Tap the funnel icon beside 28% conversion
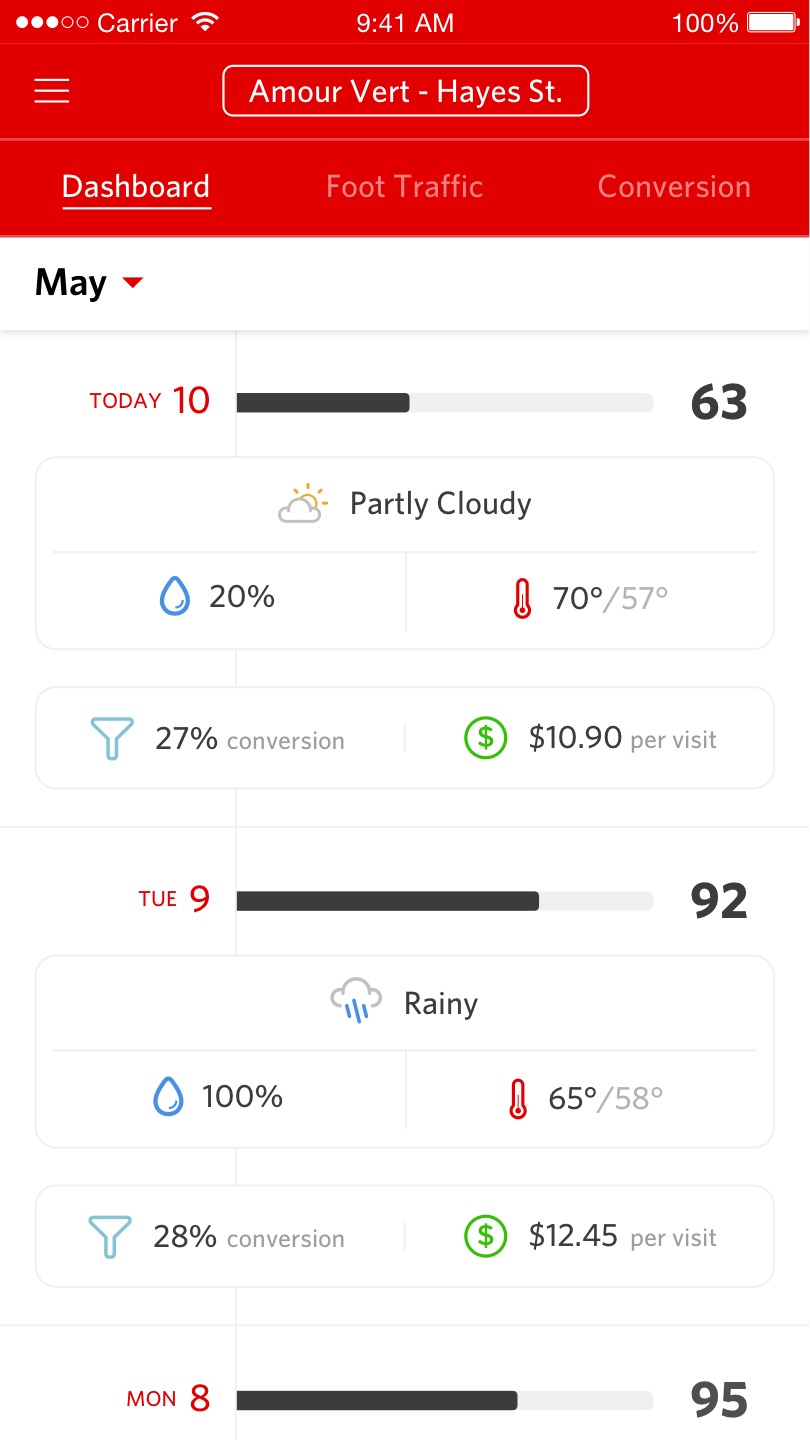This screenshot has width=810, height=1440. point(110,1237)
